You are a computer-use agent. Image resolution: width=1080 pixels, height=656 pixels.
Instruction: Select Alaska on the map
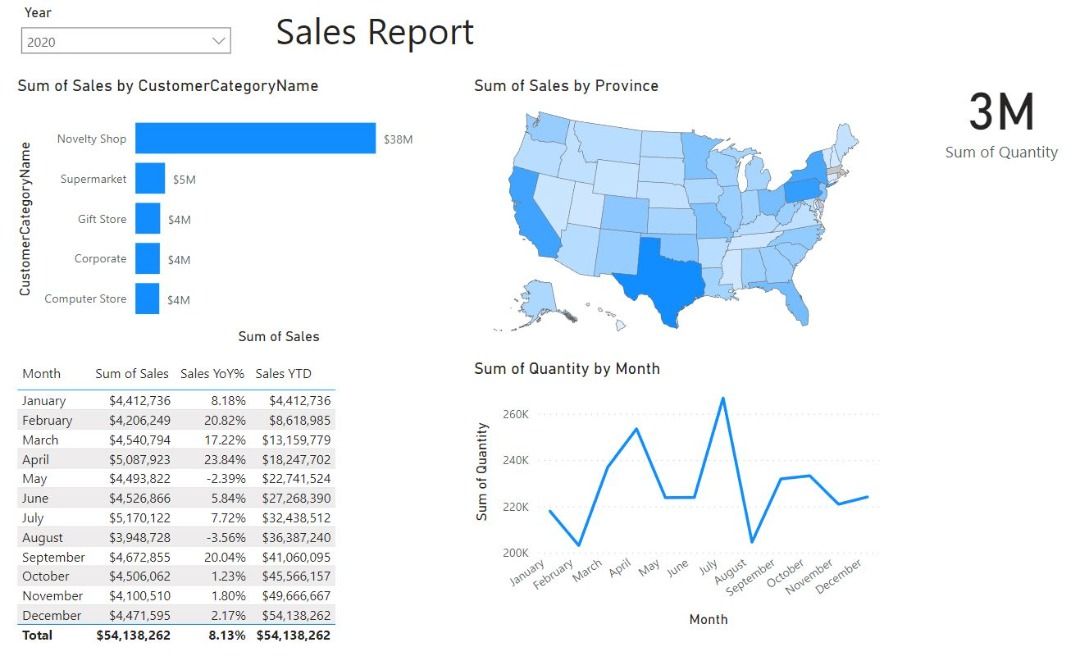click(x=538, y=298)
